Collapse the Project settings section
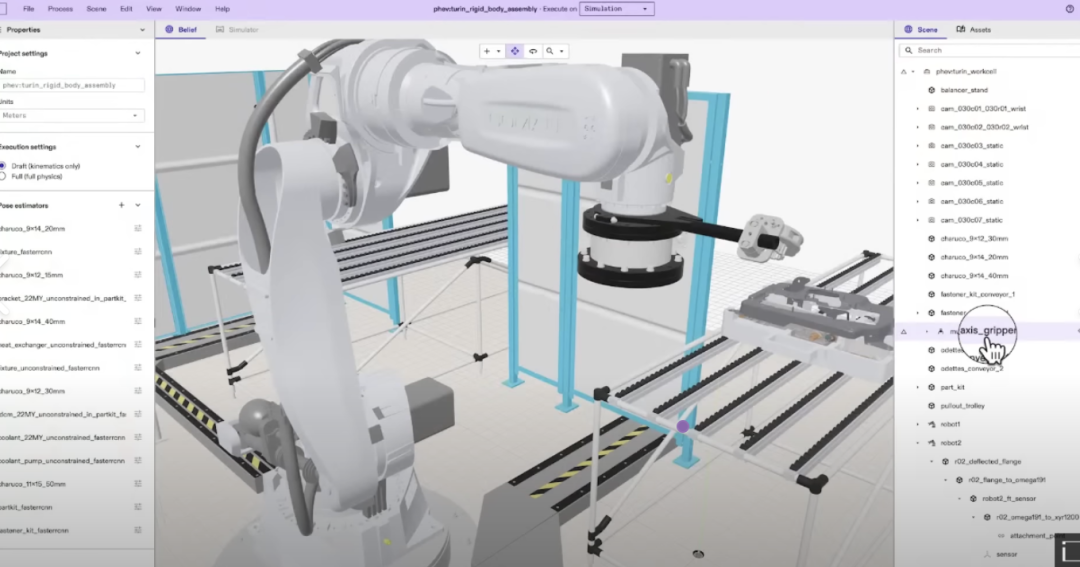Image resolution: width=1080 pixels, height=567 pixels. [138, 53]
